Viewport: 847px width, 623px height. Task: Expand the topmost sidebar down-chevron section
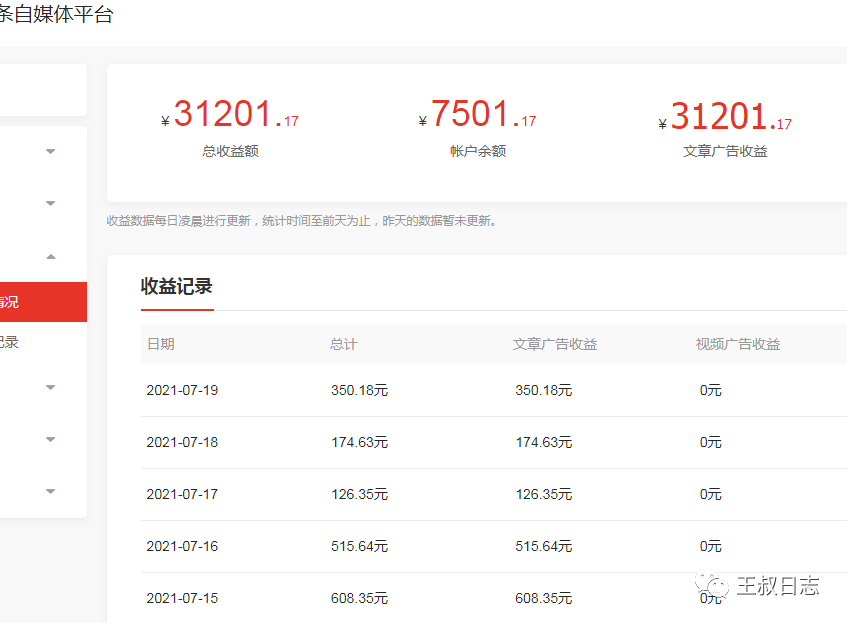point(51,151)
